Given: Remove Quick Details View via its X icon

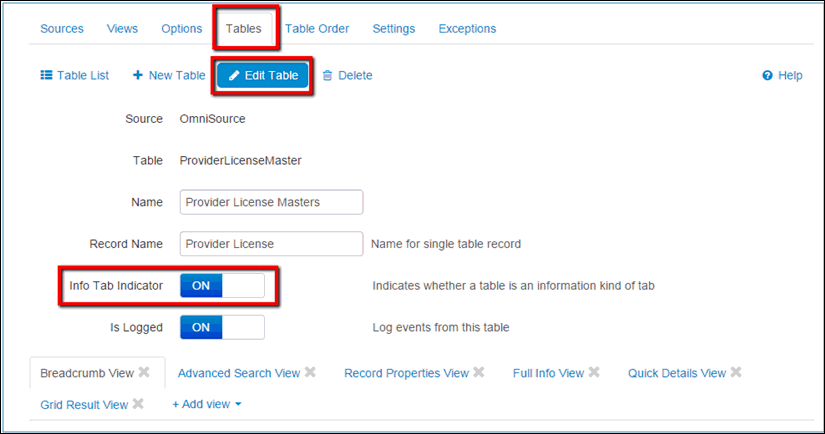Looking at the screenshot, I should click(x=736, y=372).
